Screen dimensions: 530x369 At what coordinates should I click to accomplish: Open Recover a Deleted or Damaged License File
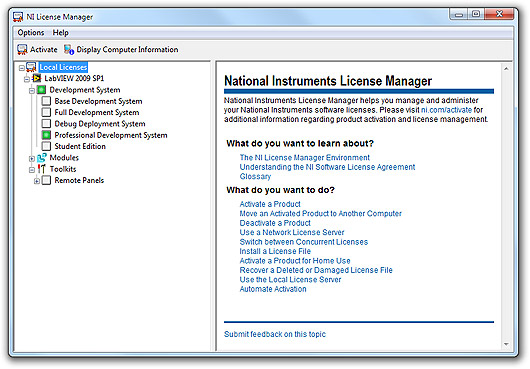[x=316, y=270]
